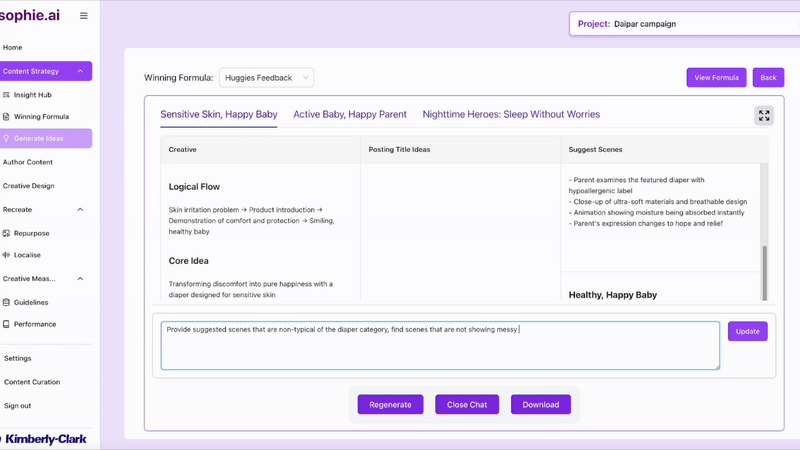Collapse the Recreate section chevron
The image size is (800, 450).
(x=80, y=210)
